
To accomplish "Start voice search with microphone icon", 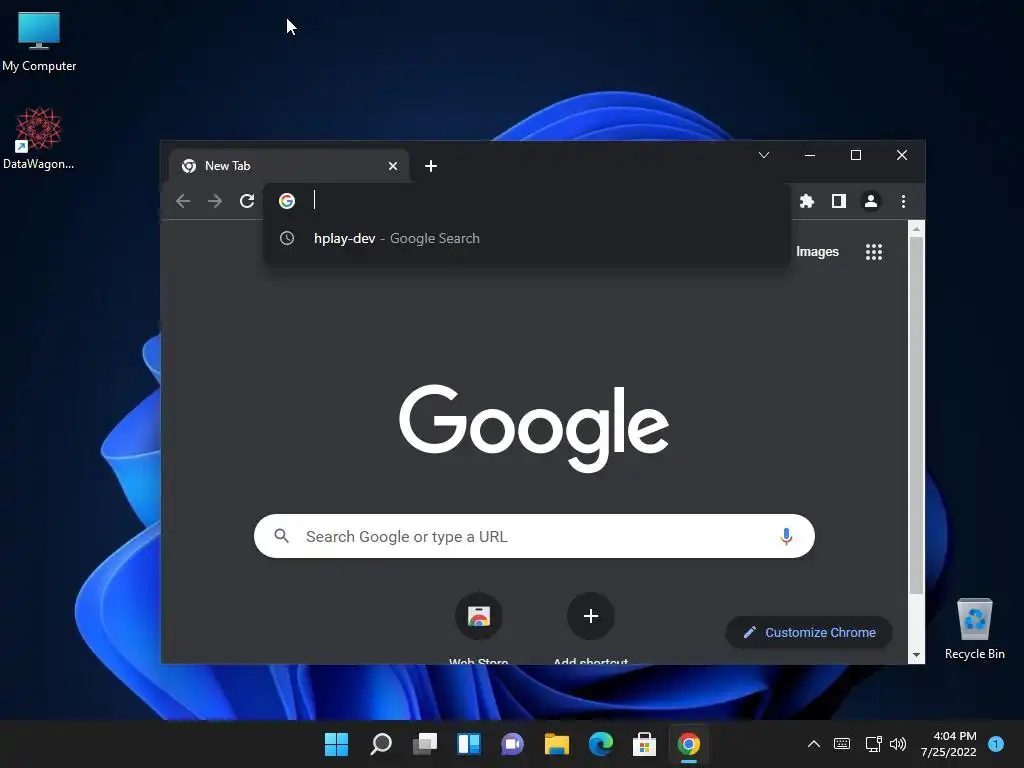I will coord(786,536).
